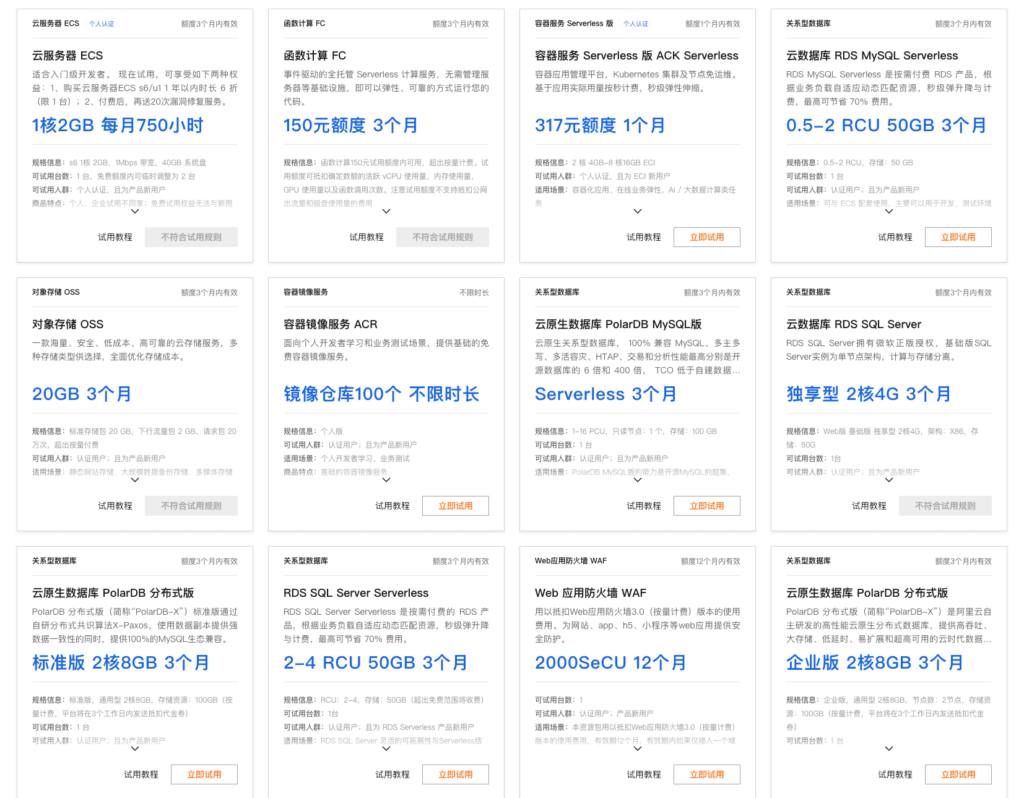Viewport: 1024px width, 798px height.
Task: Try PolarDB MySQL版 with 立即试用
Action: click(x=707, y=505)
